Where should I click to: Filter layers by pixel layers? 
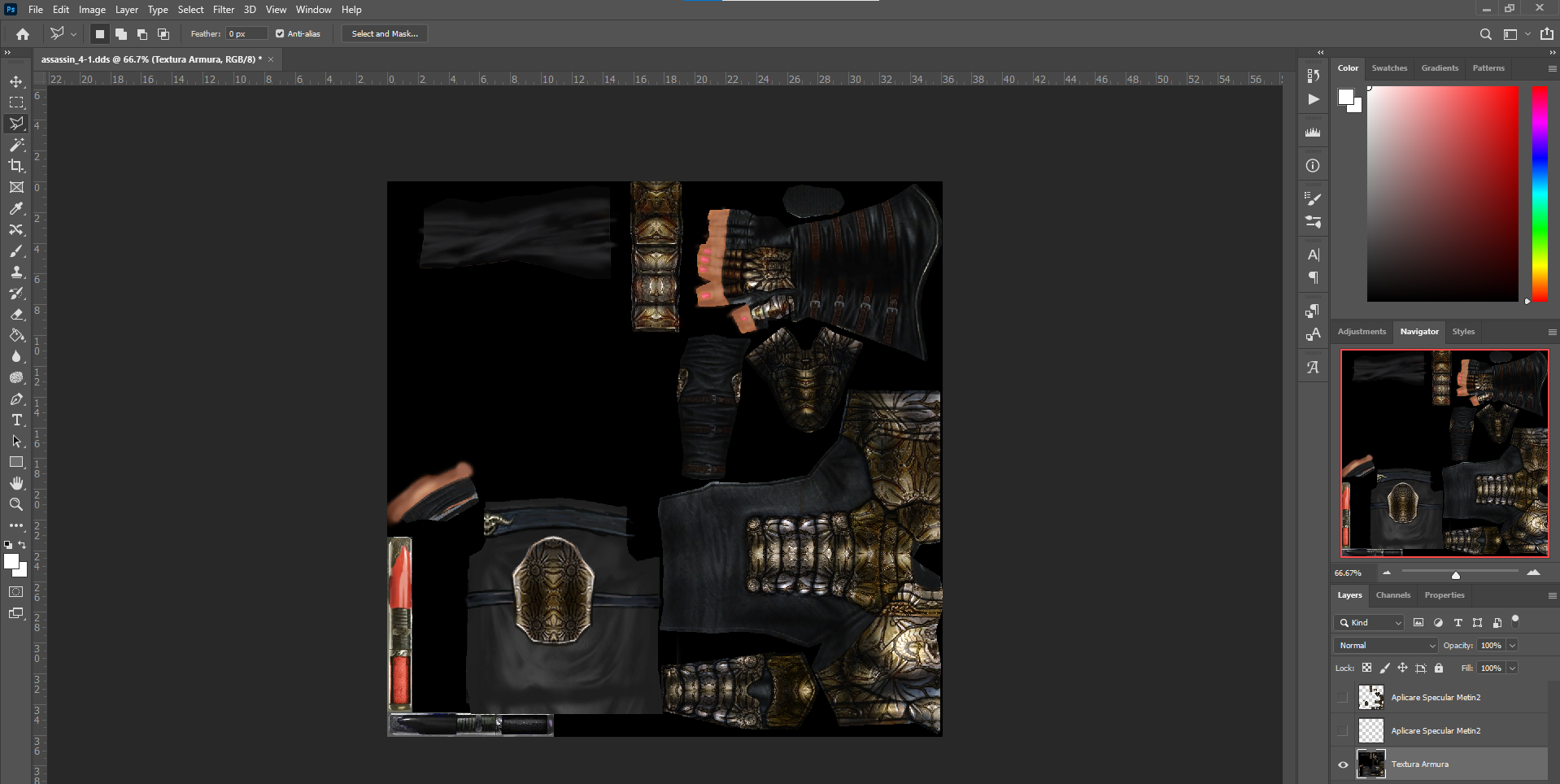coord(1418,623)
